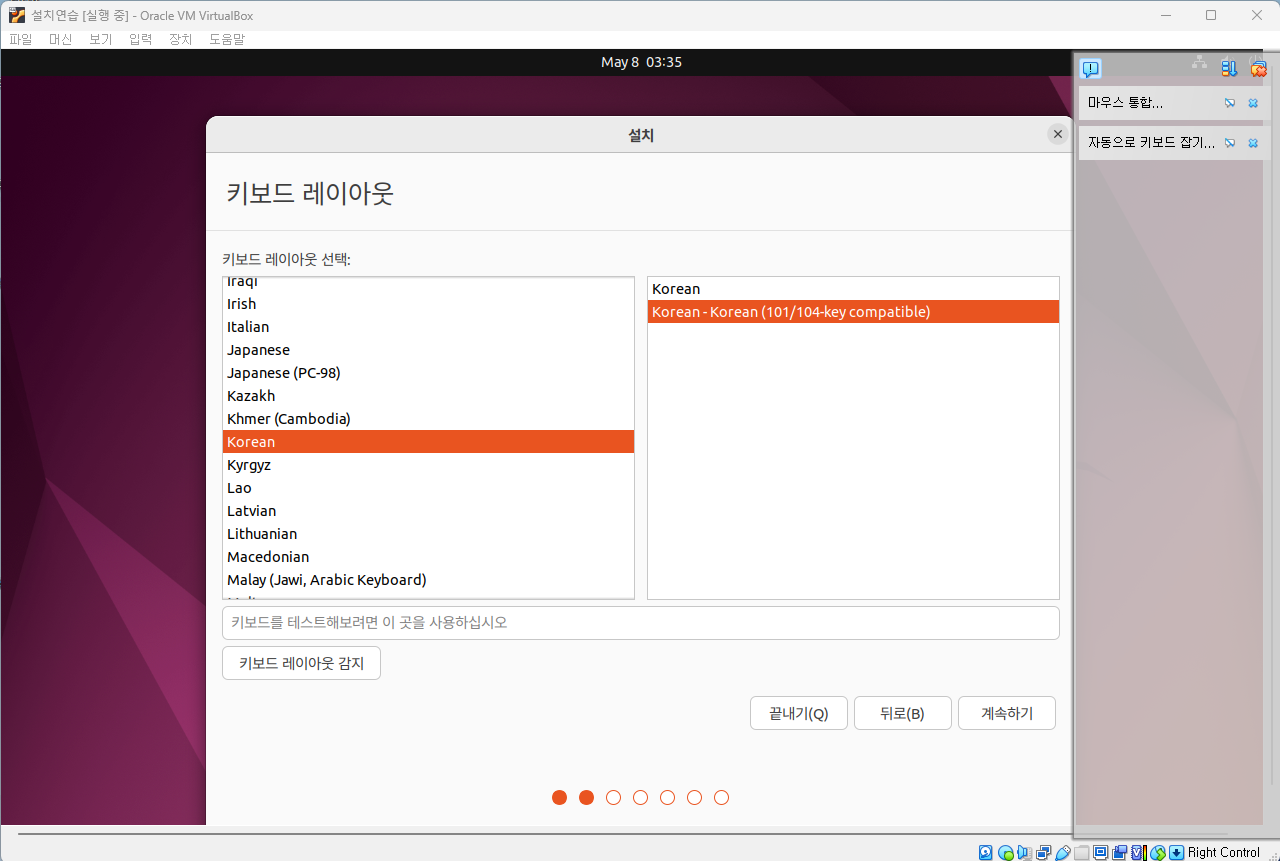Image resolution: width=1280 pixels, height=861 pixels.
Task: Open the 장치 menu
Action: click(x=181, y=39)
